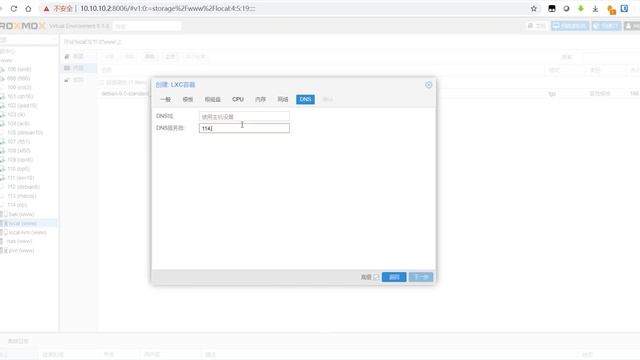The height and width of the screenshot is (360, 640).
Task: Switch to the CPU tab in dialog
Action: coord(238,99)
